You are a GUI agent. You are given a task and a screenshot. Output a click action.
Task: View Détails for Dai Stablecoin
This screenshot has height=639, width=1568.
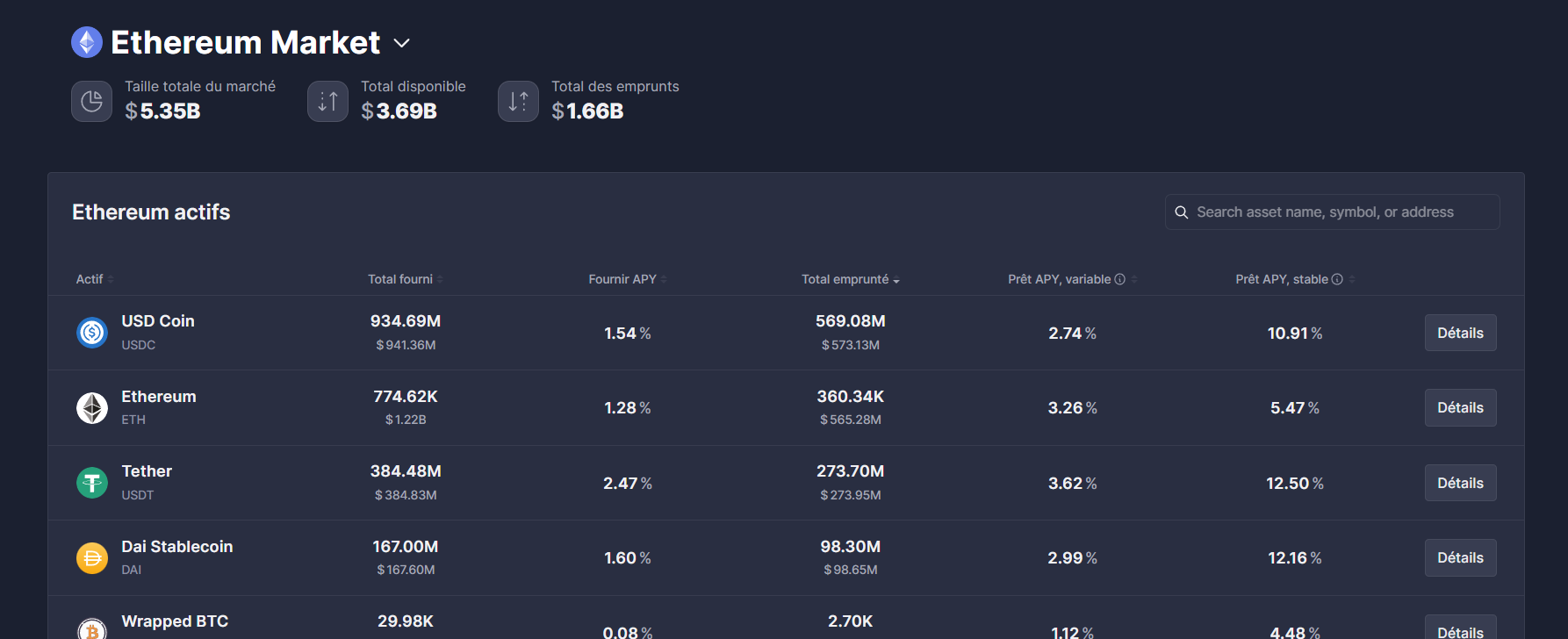(x=1460, y=557)
